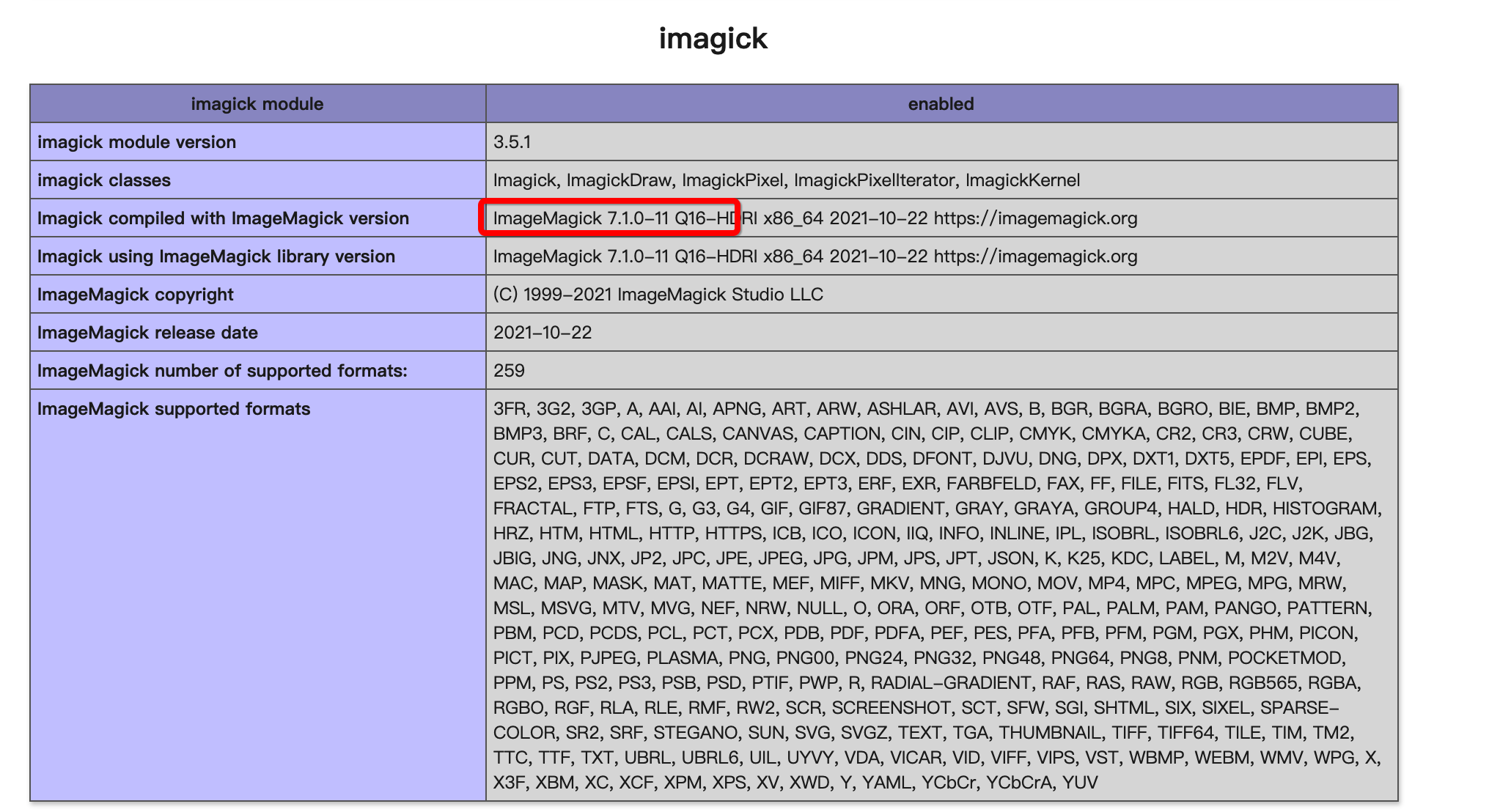The width and height of the screenshot is (1500, 812).
Task: Click the formats line starting with 'X3F, XBM, XC'
Action: (795, 782)
